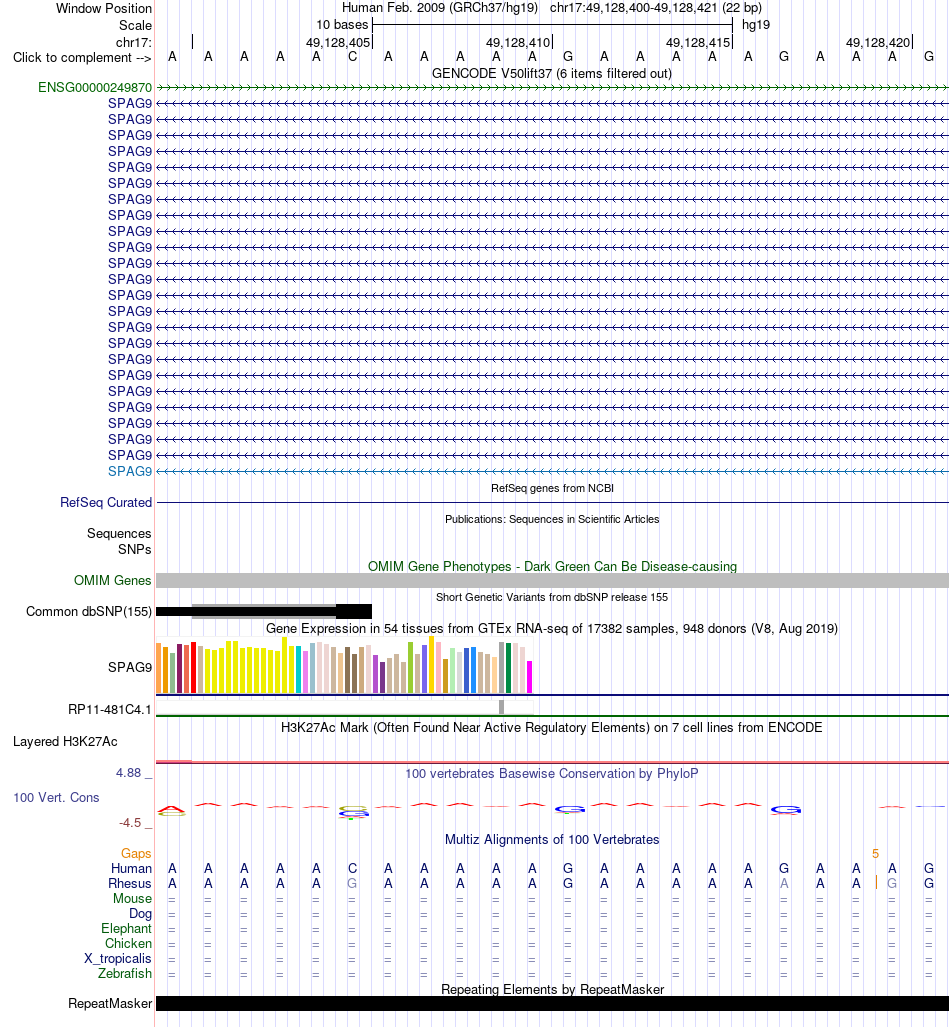
Task: Click the magenta bar in the GTEx SPAG9 chart
Action: 529,677
